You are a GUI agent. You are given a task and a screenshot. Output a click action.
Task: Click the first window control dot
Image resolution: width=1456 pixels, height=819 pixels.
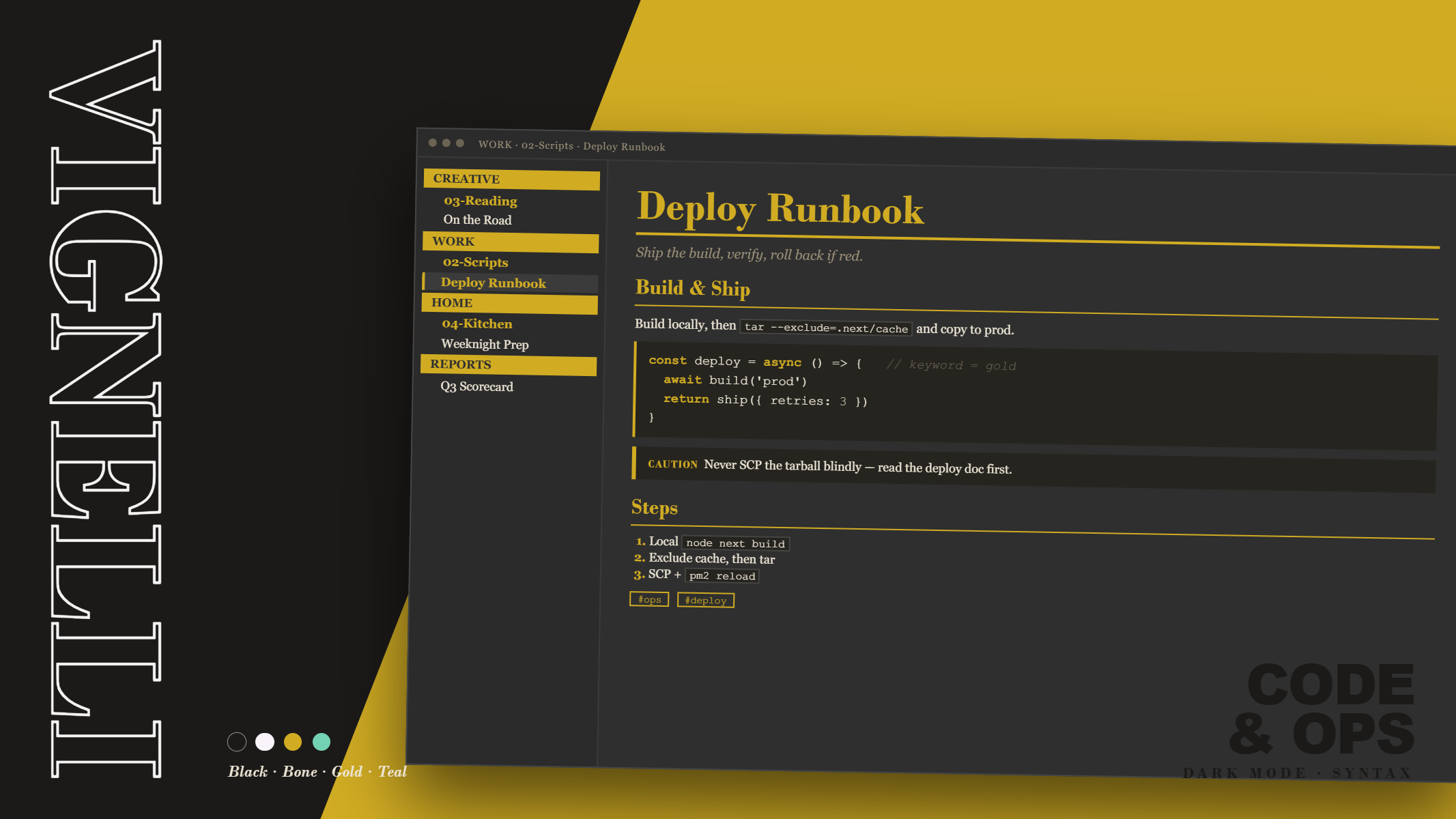click(433, 143)
